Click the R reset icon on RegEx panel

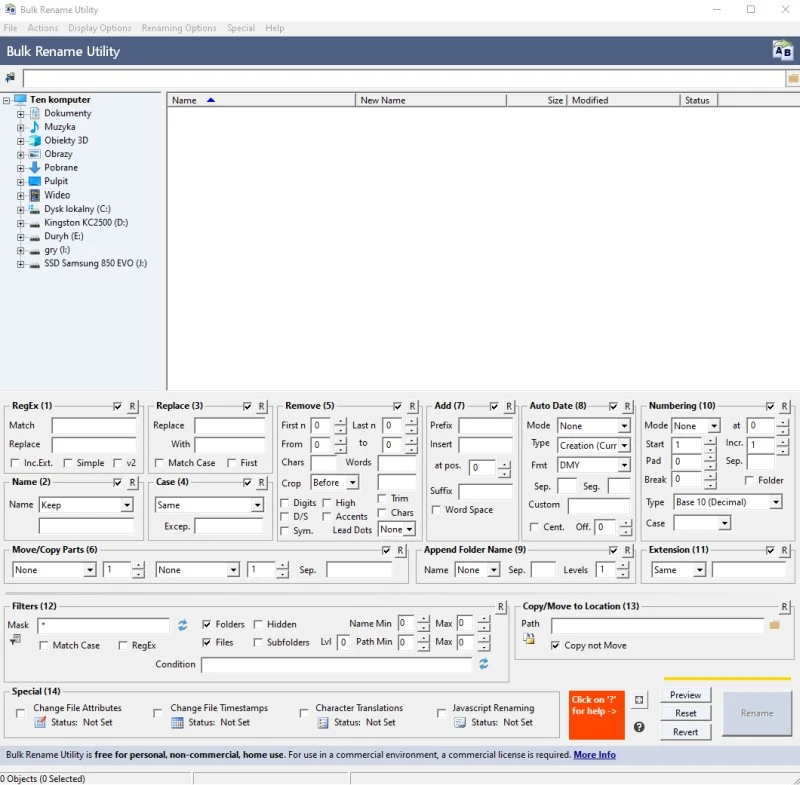tap(132, 406)
